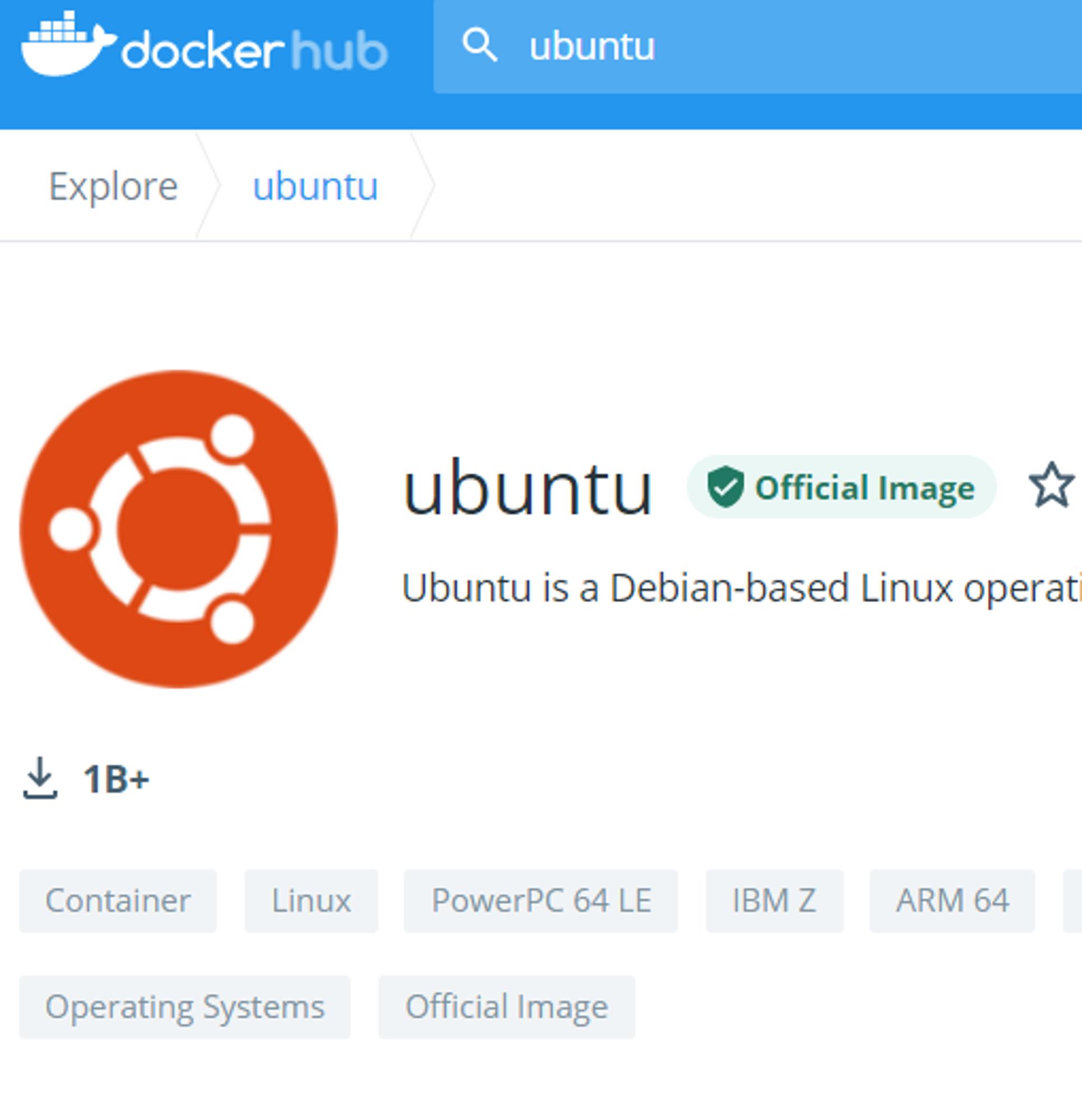Click the Official Image green badge
The width and height of the screenshot is (1082, 1120).
tap(841, 487)
